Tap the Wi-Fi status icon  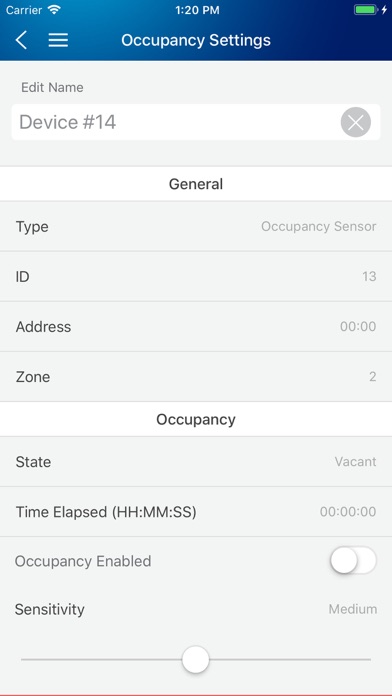[54, 10]
